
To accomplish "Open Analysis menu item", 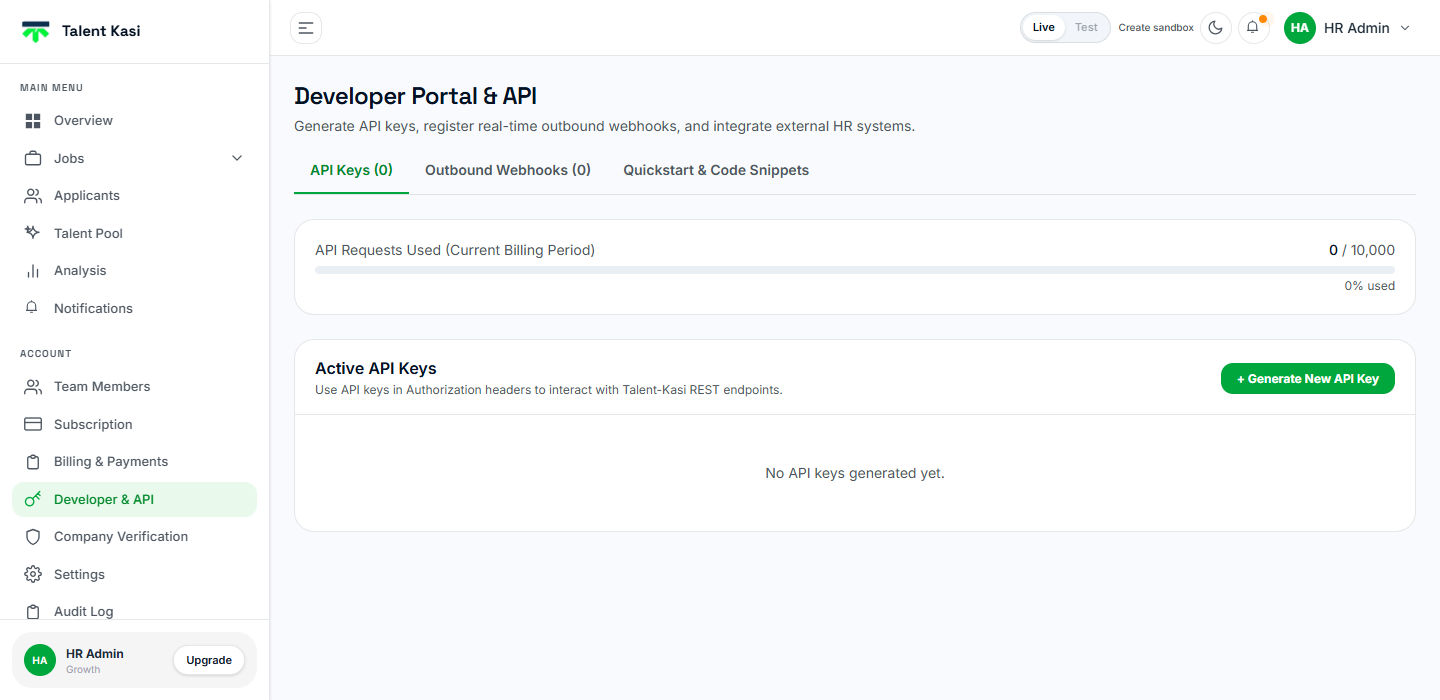I will (x=134, y=271).
